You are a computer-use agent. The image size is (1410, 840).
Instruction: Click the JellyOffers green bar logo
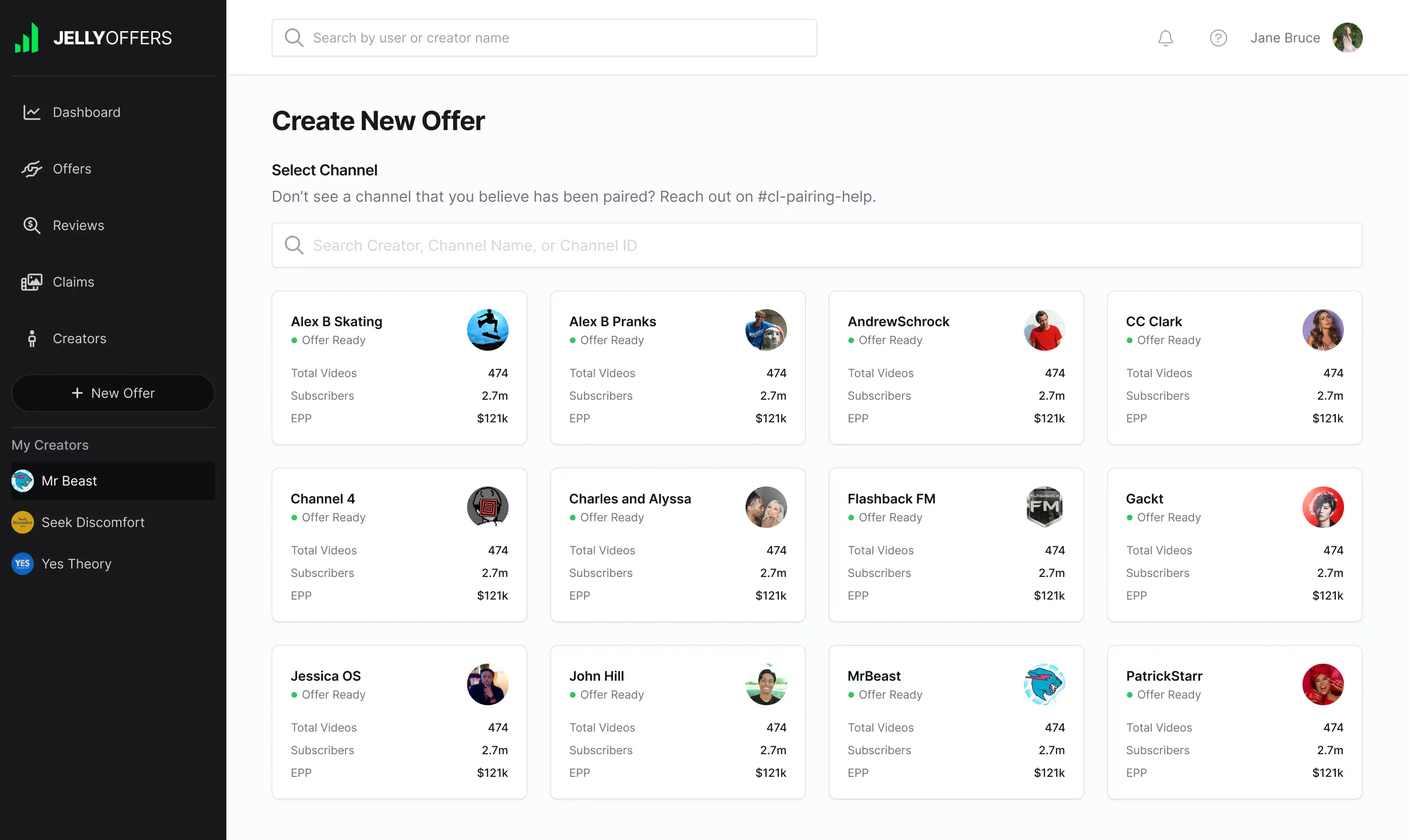click(x=26, y=37)
